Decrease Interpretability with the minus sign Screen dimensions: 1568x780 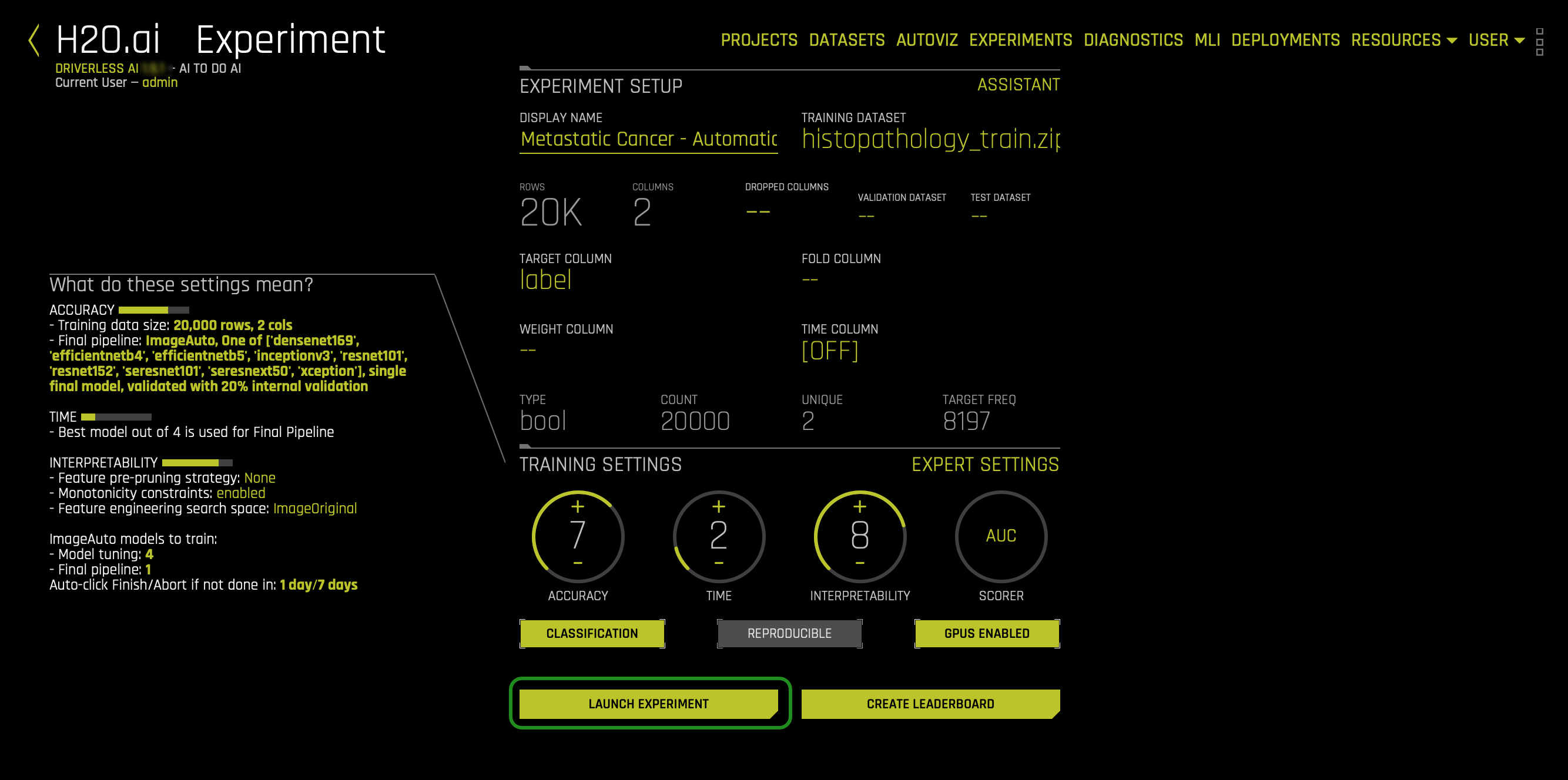(x=859, y=563)
